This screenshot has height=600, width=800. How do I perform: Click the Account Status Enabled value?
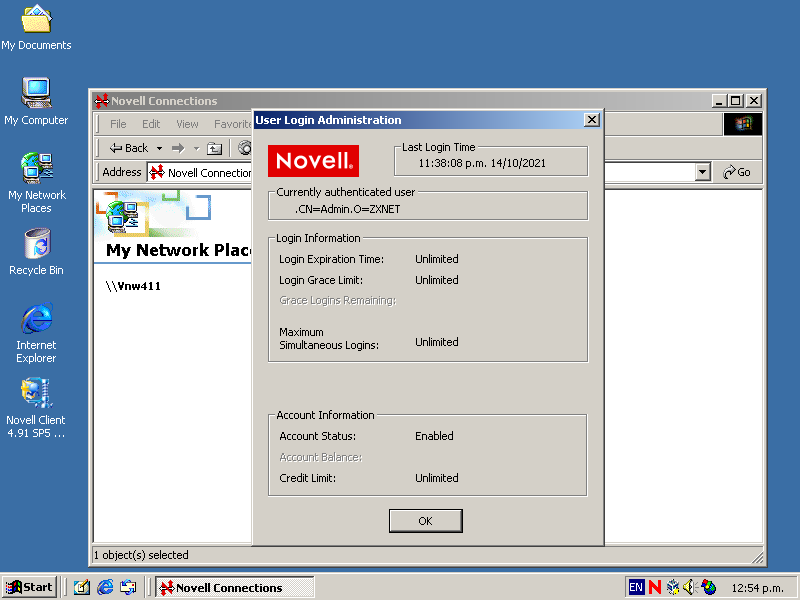pos(434,436)
